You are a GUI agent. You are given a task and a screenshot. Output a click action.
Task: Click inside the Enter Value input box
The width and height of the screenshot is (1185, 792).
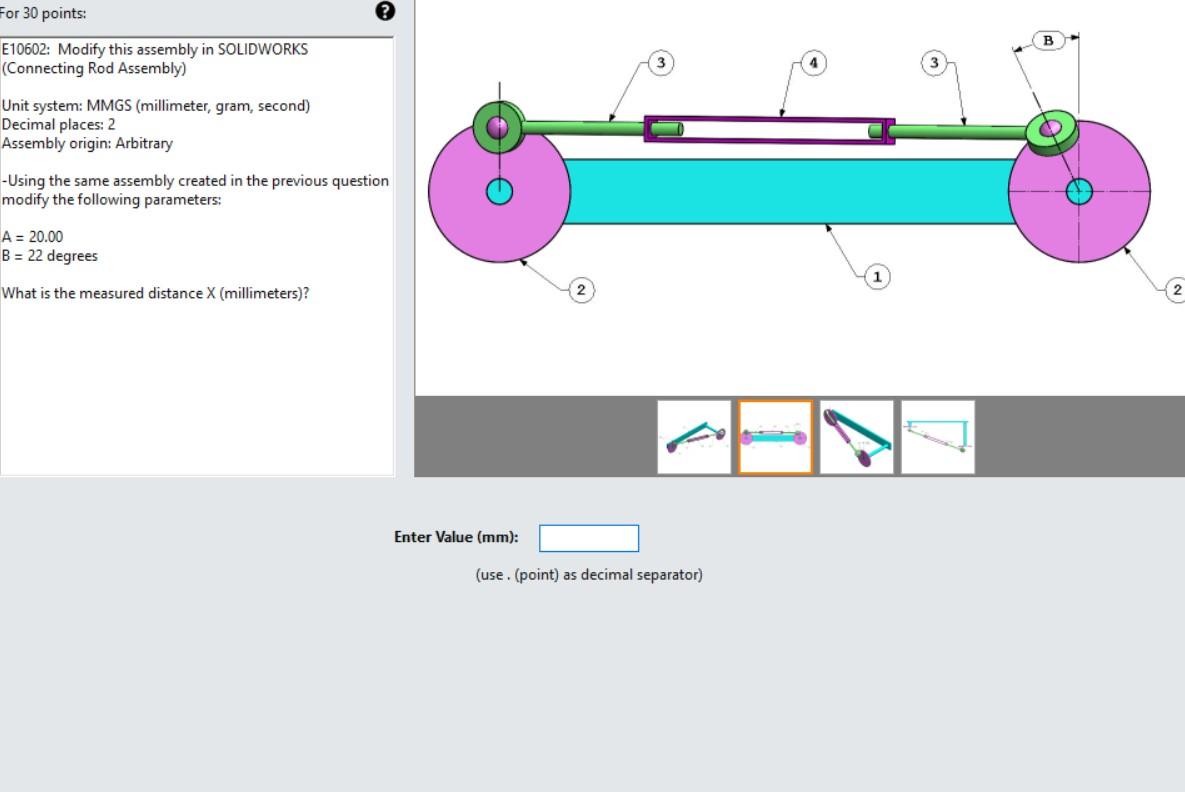pyautogui.click(x=588, y=538)
